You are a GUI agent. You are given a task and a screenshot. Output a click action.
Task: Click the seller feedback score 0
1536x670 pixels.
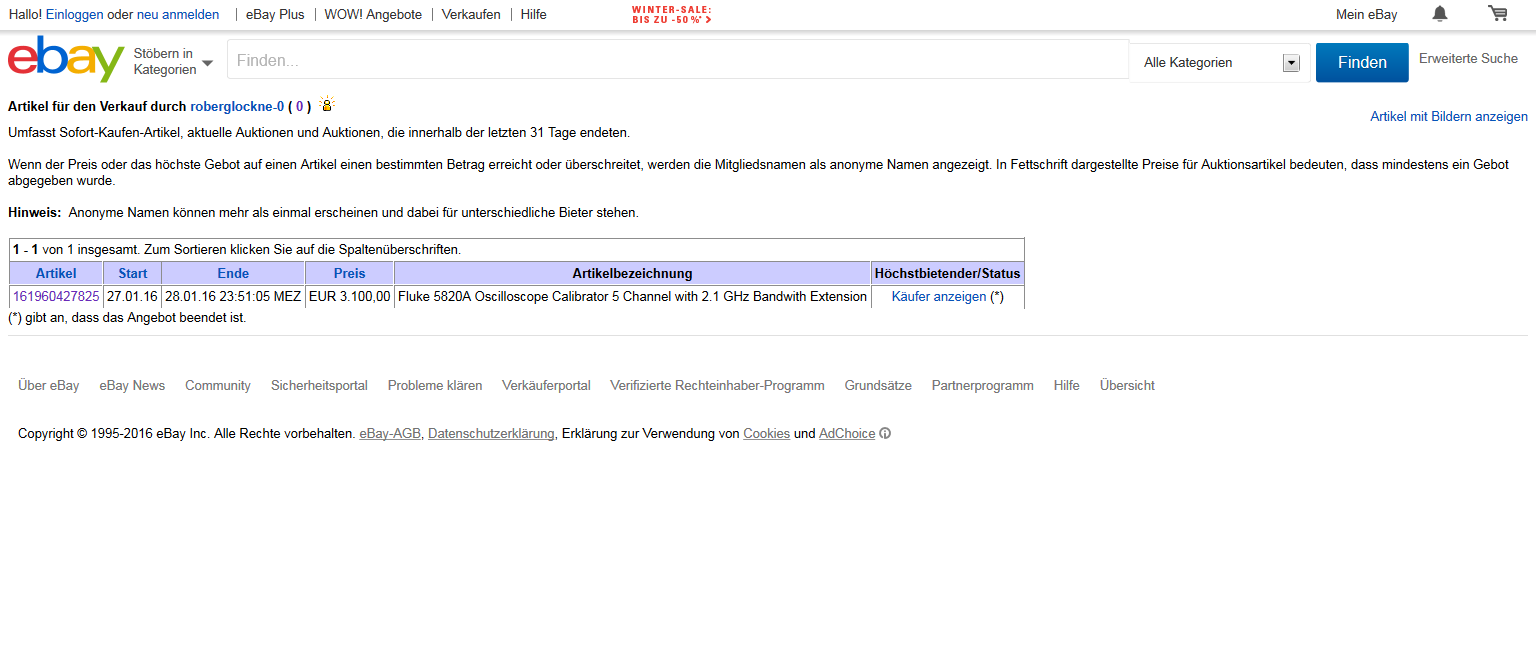click(x=299, y=106)
